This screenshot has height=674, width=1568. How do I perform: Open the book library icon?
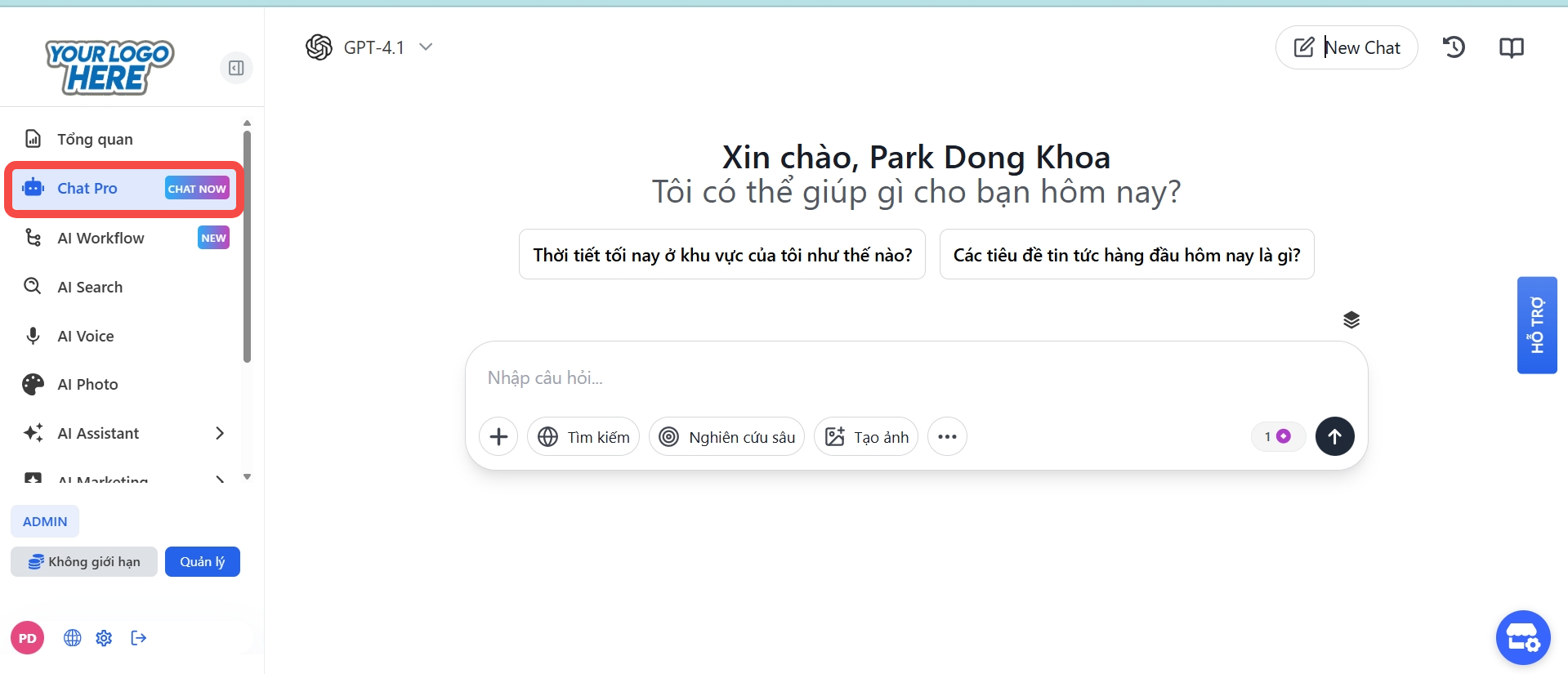1511,47
